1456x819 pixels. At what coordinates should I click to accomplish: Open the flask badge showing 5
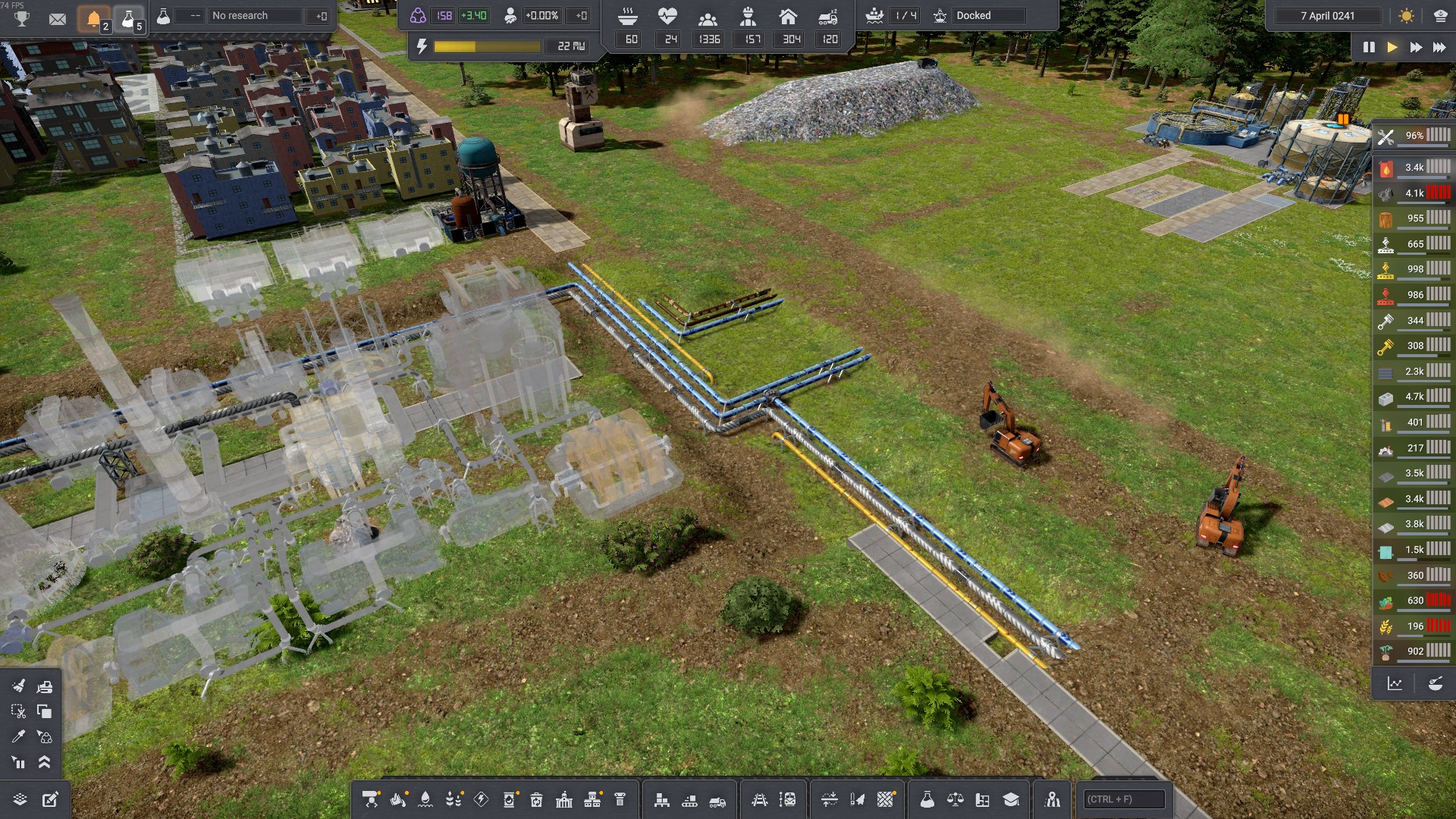[130, 20]
